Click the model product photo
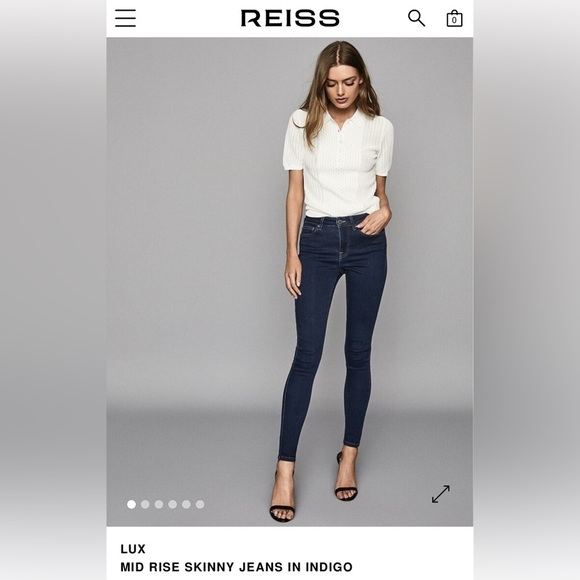Screen dimensions: 580x580 [290, 281]
